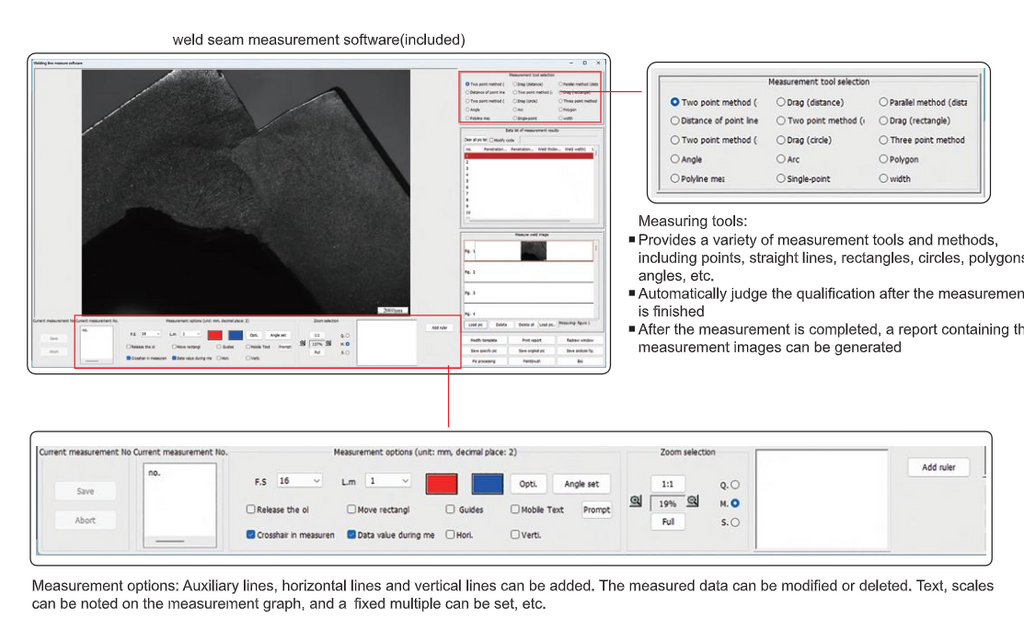The width and height of the screenshot is (1024, 619).
Task: Click the Delete button under weld image list
Action: click(x=501, y=325)
